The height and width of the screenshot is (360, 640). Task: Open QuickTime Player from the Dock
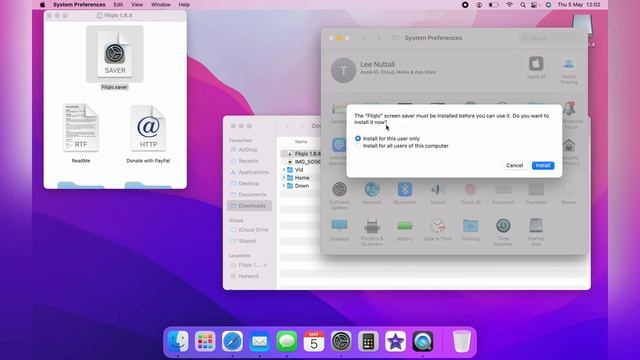click(422, 341)
